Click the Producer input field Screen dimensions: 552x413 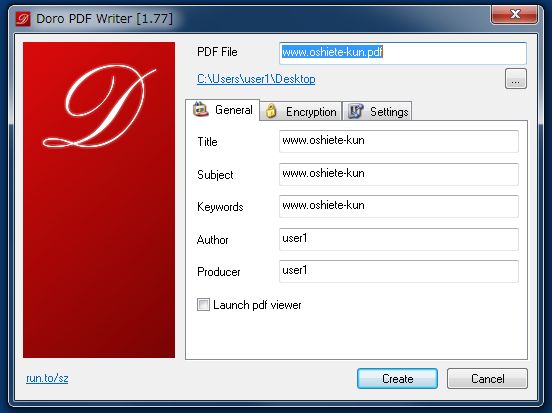pyautogui.click(x=399, y=271)
